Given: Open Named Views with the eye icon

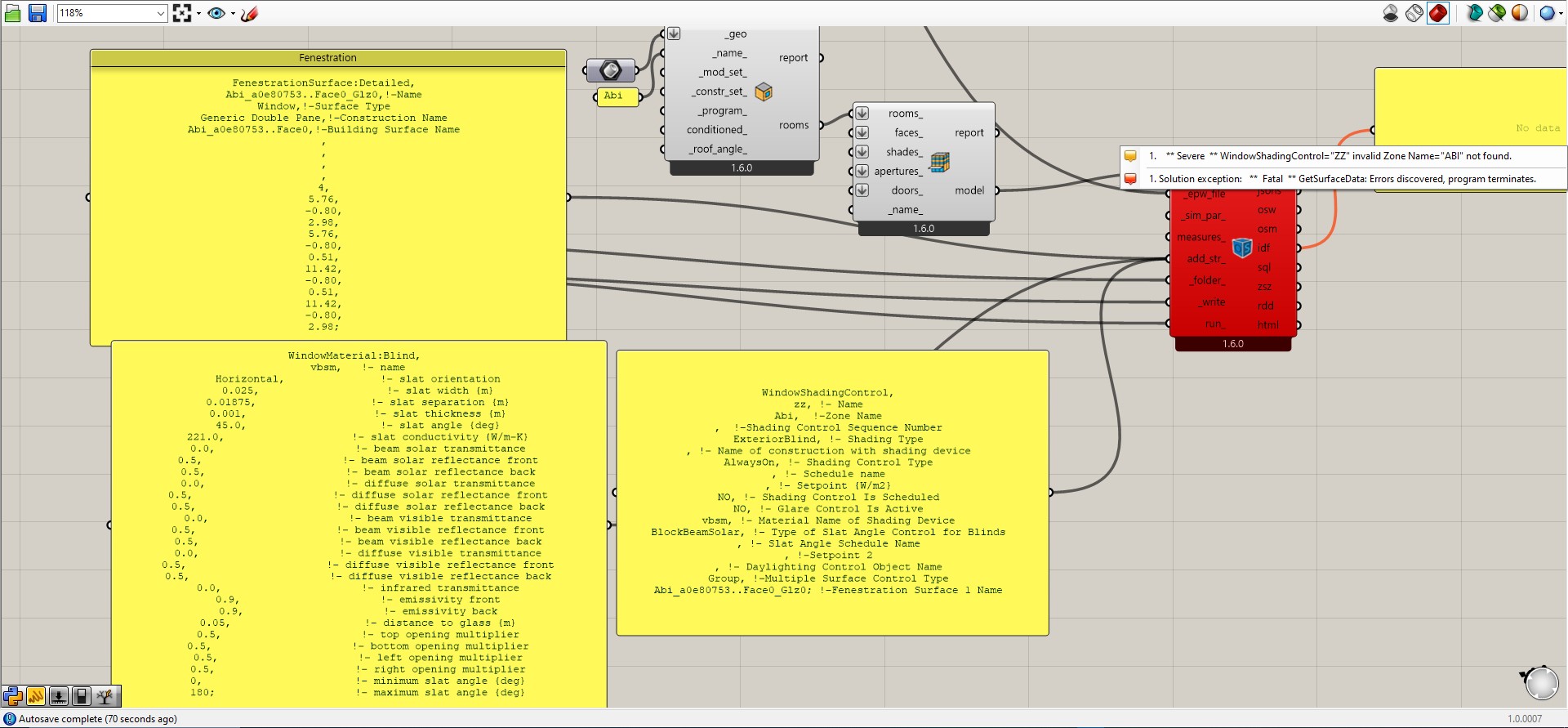Looking at the screenshot, I should tap(216, 13).
